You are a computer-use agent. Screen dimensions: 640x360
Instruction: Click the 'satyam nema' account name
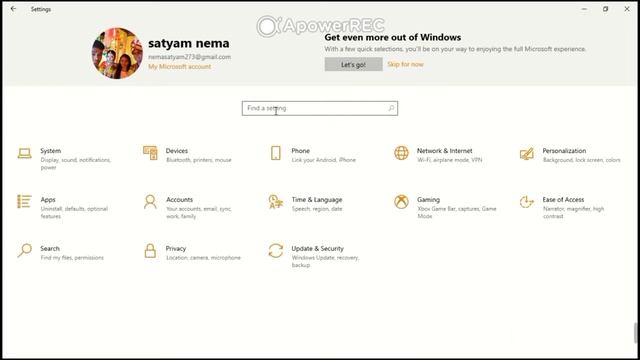click(x=189, y=43)
